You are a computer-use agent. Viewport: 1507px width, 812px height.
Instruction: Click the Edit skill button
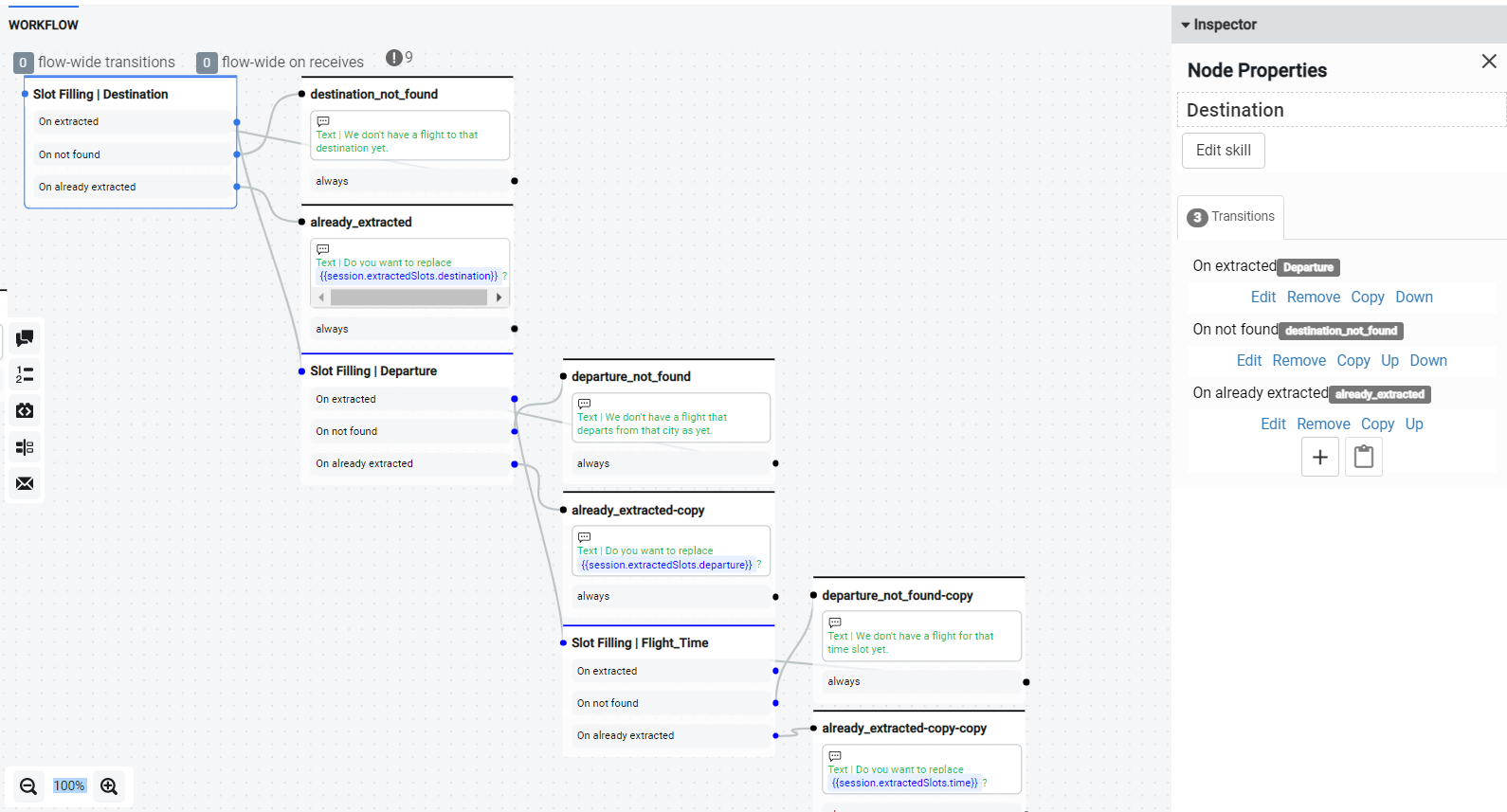coord(1223,151)
